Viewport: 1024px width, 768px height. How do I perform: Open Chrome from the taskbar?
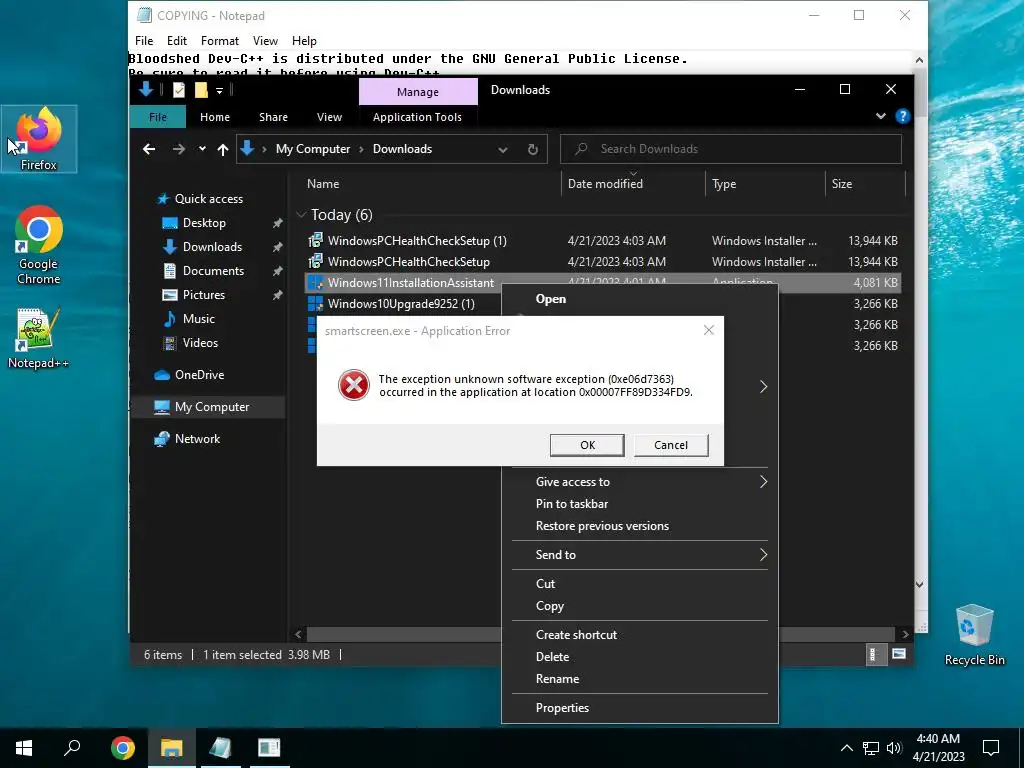[x=122, y=748]
